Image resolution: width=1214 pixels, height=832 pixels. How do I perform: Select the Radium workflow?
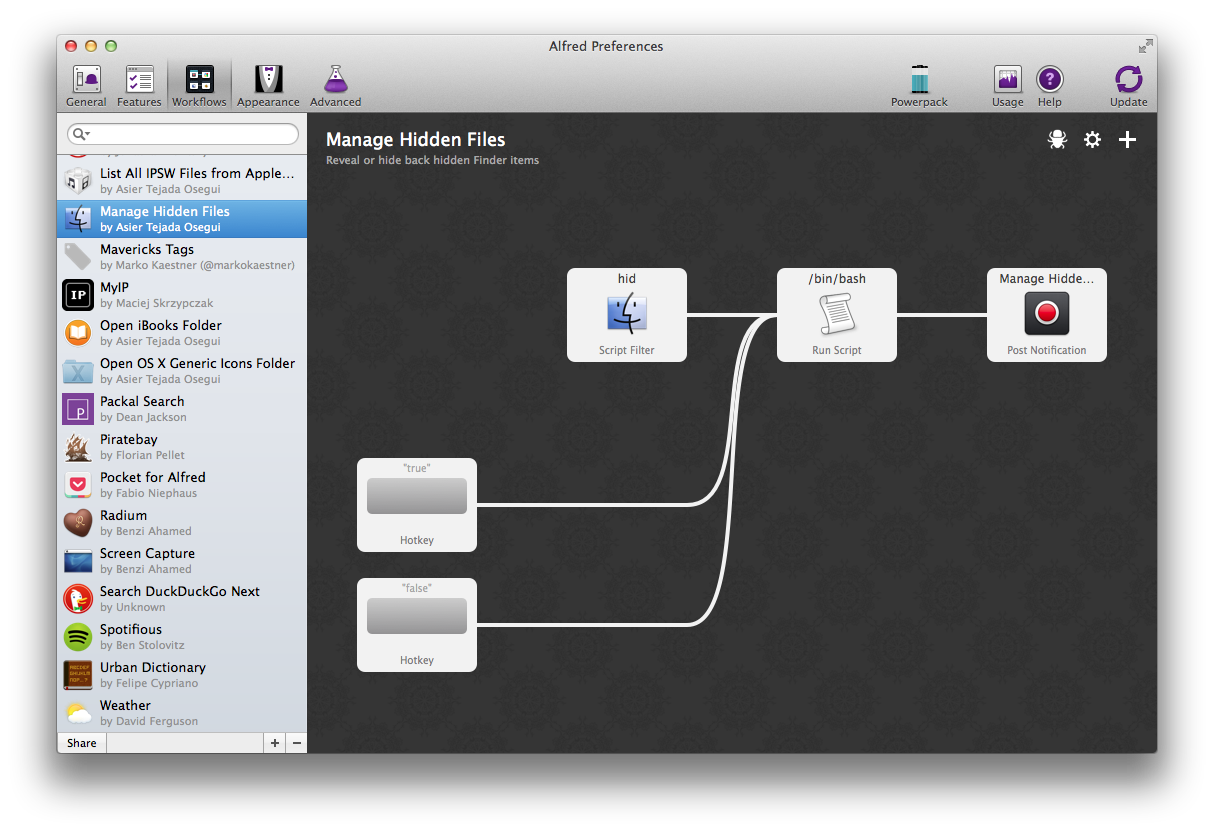[x=182, y=523]
